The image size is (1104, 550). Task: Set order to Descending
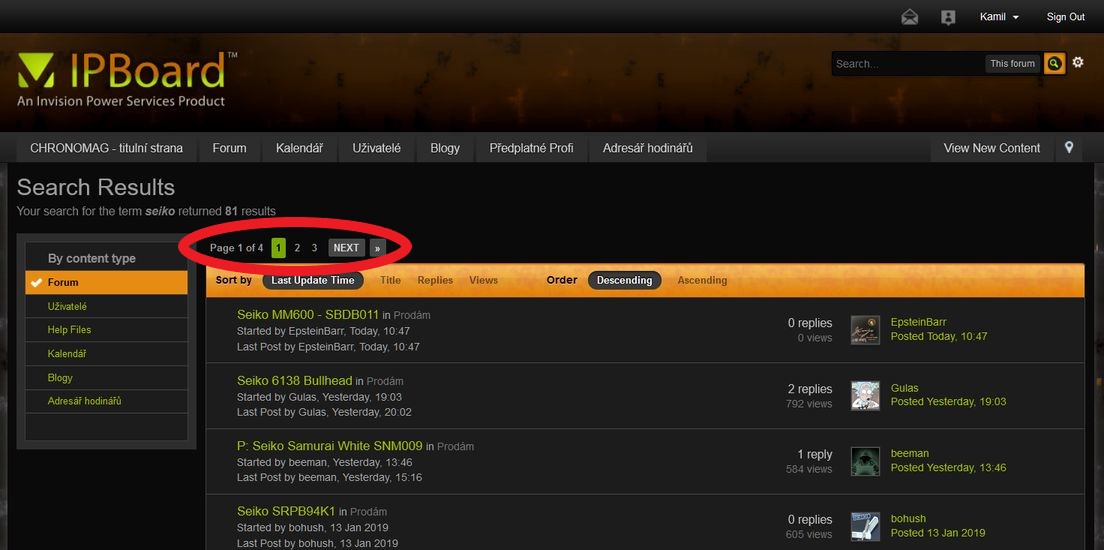(625, 280)
